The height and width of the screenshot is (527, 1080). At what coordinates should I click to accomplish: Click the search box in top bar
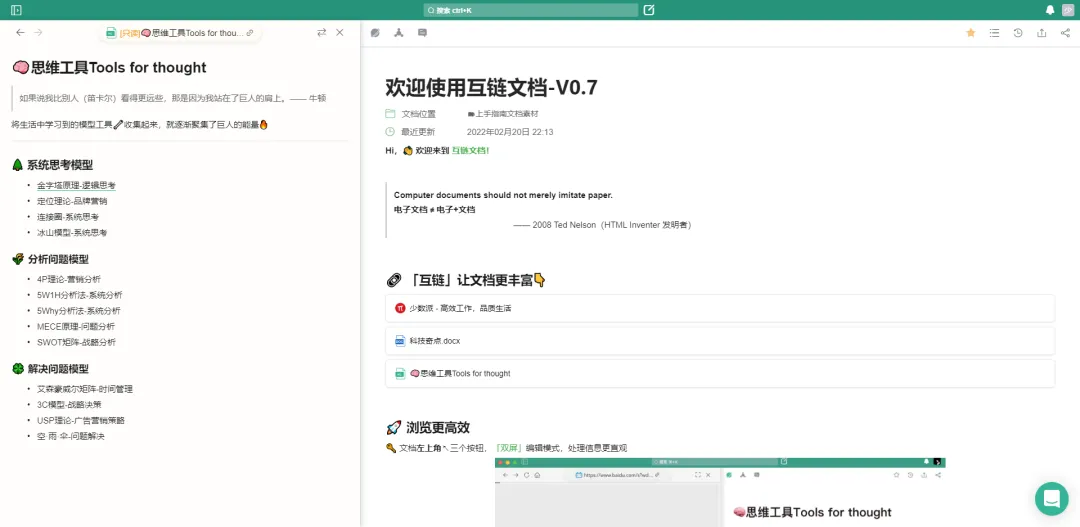[531, 10]
